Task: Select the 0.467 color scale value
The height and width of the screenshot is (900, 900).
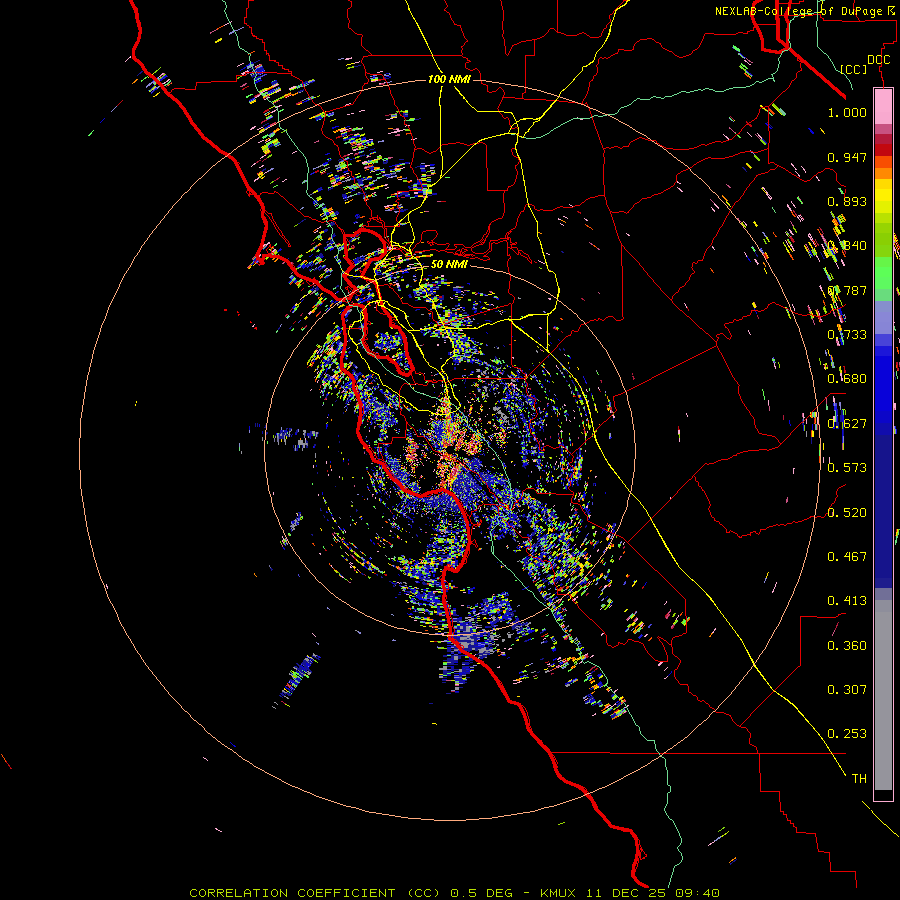Action: coord(847,557)
